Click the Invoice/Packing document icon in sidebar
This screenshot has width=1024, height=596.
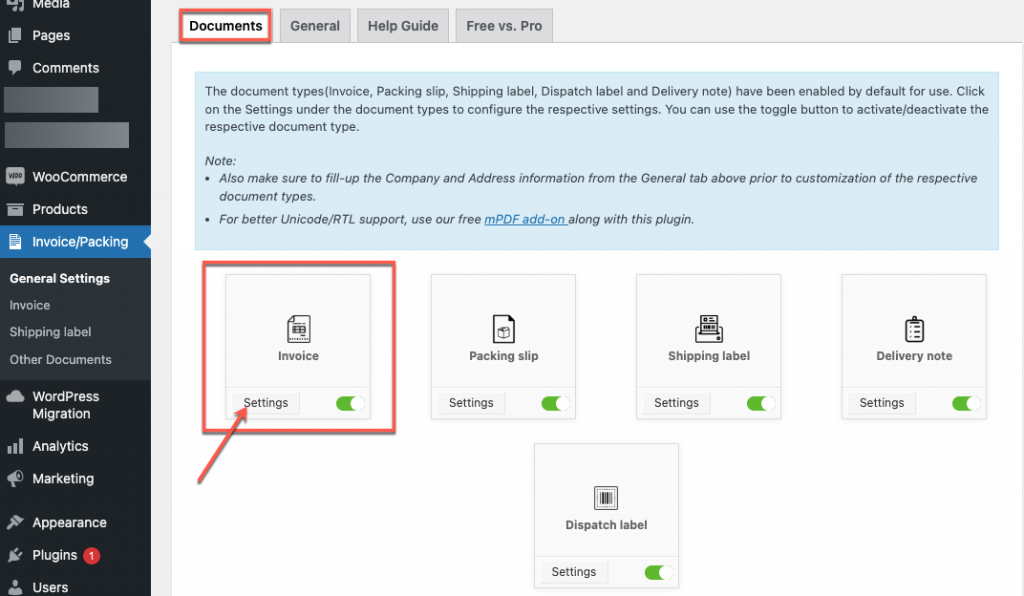tap(14, 242)
